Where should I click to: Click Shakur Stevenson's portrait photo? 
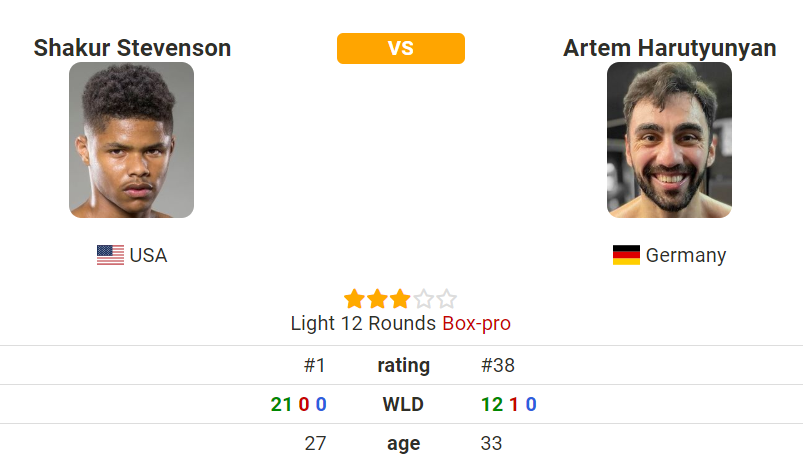pos(132,140)
